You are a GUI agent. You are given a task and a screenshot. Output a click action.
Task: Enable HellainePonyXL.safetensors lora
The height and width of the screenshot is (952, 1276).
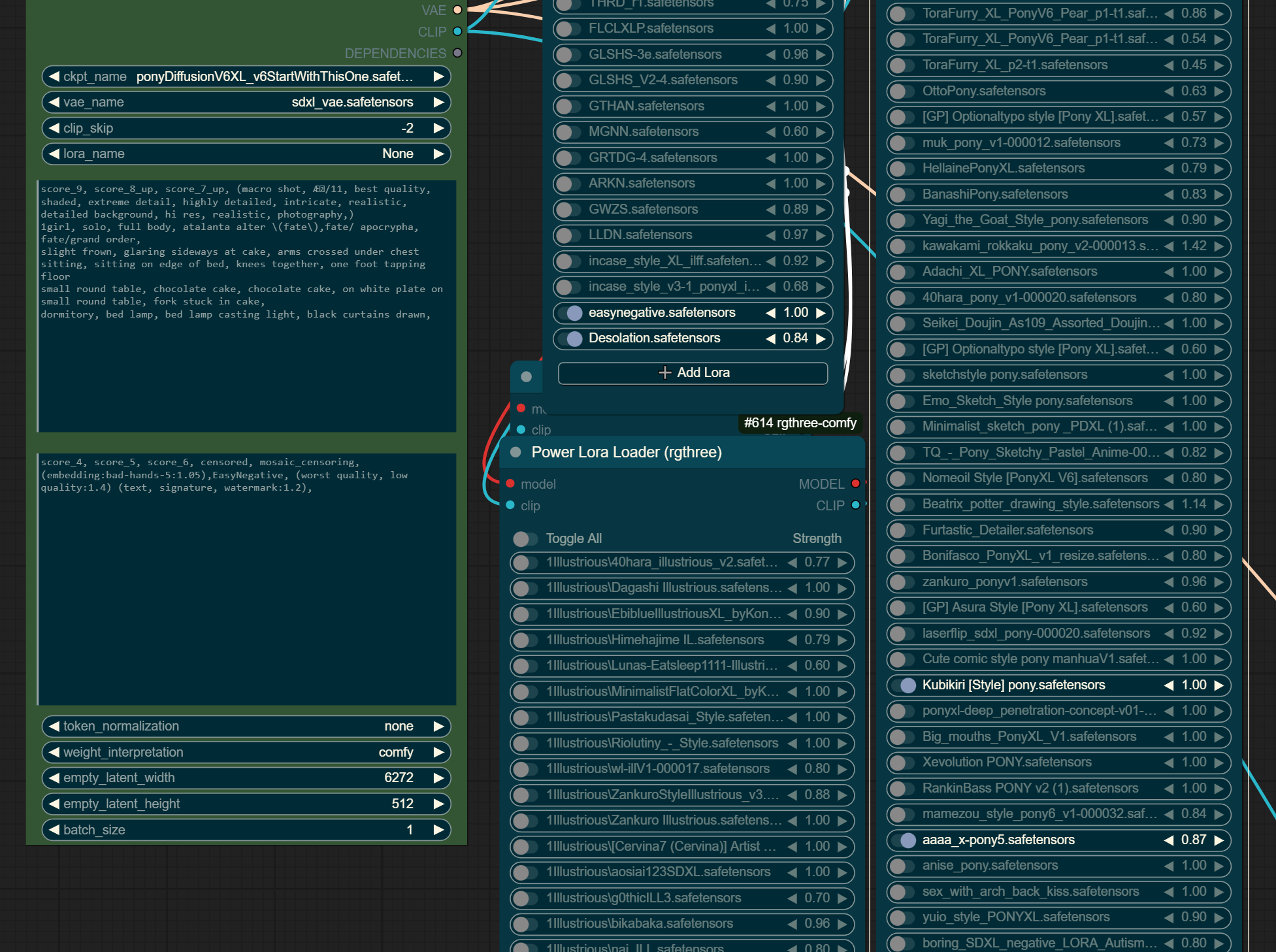point(902,169)
